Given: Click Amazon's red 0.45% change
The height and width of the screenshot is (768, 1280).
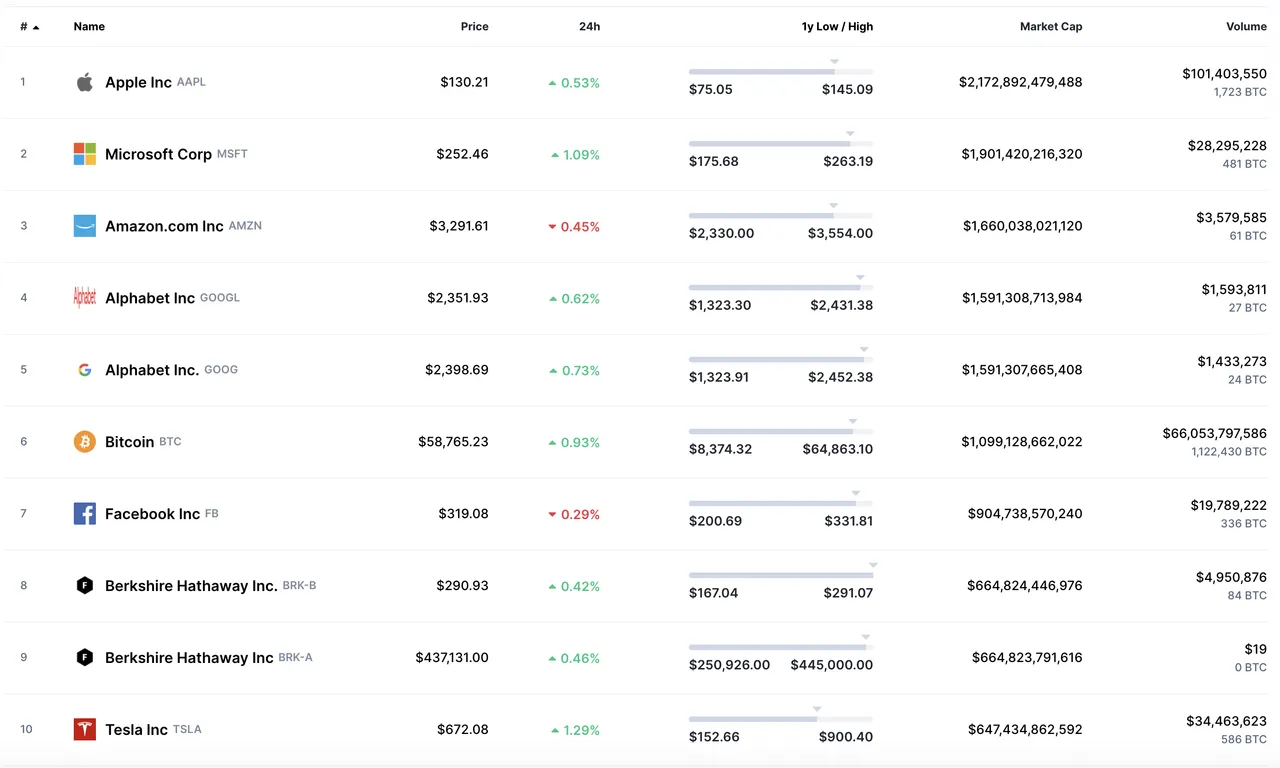Looking at the screenshot, I should tap(574, 227).
